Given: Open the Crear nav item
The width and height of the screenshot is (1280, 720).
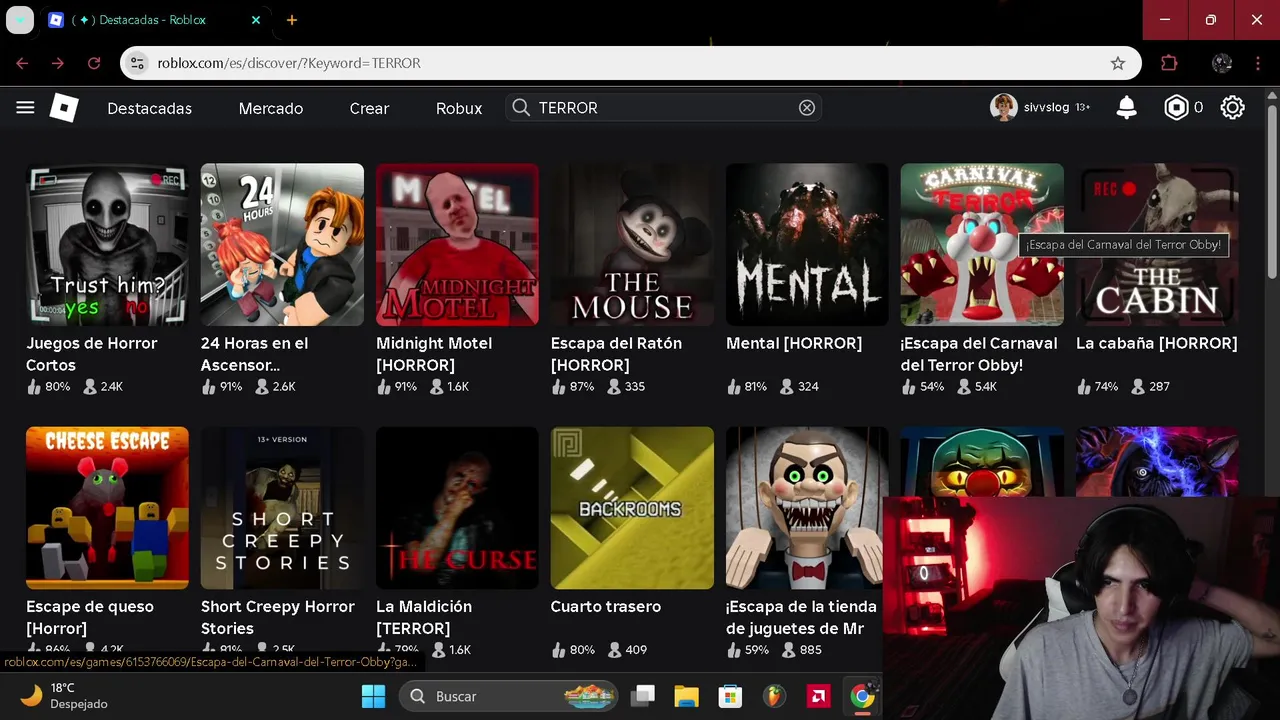Looking at the screenshot, I should click(369, 108).
